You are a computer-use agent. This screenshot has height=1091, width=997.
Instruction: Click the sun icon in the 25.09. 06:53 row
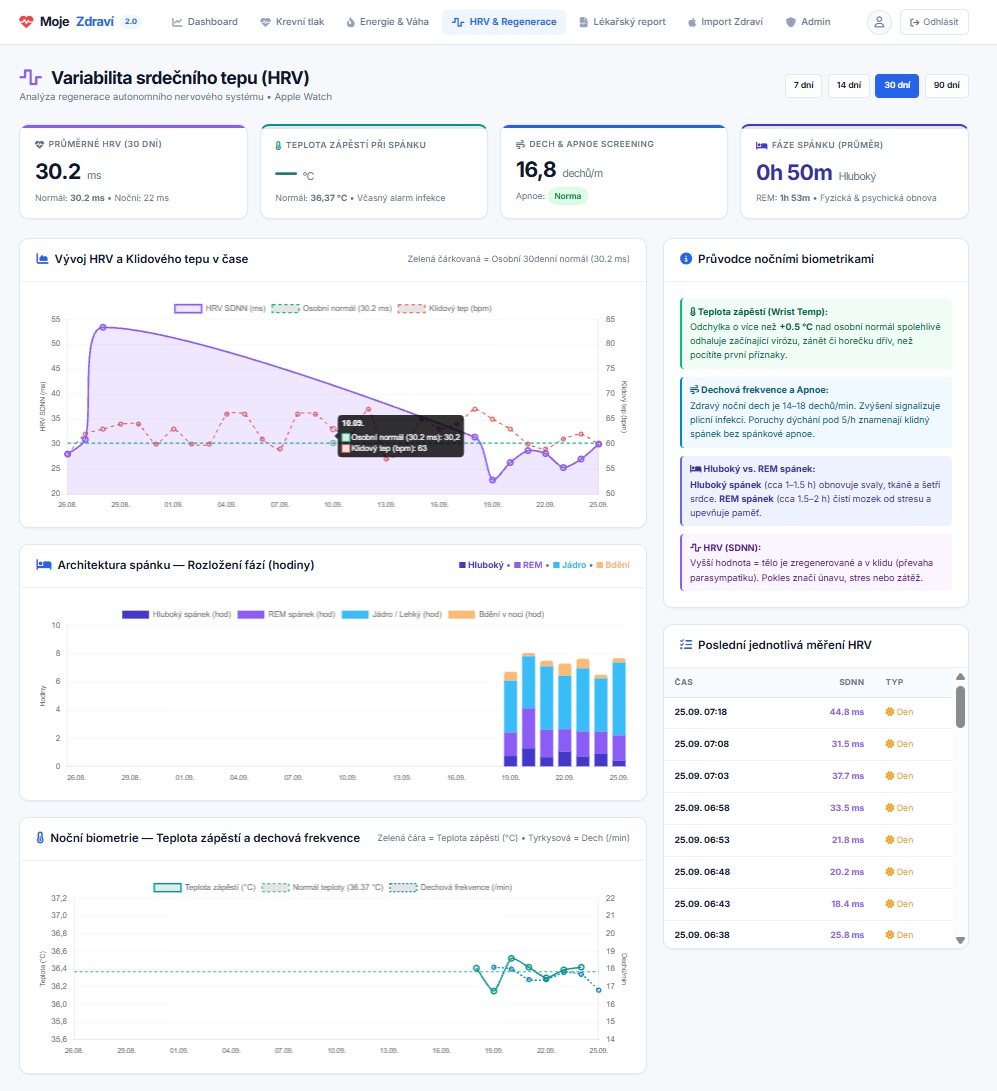(889, 840)
